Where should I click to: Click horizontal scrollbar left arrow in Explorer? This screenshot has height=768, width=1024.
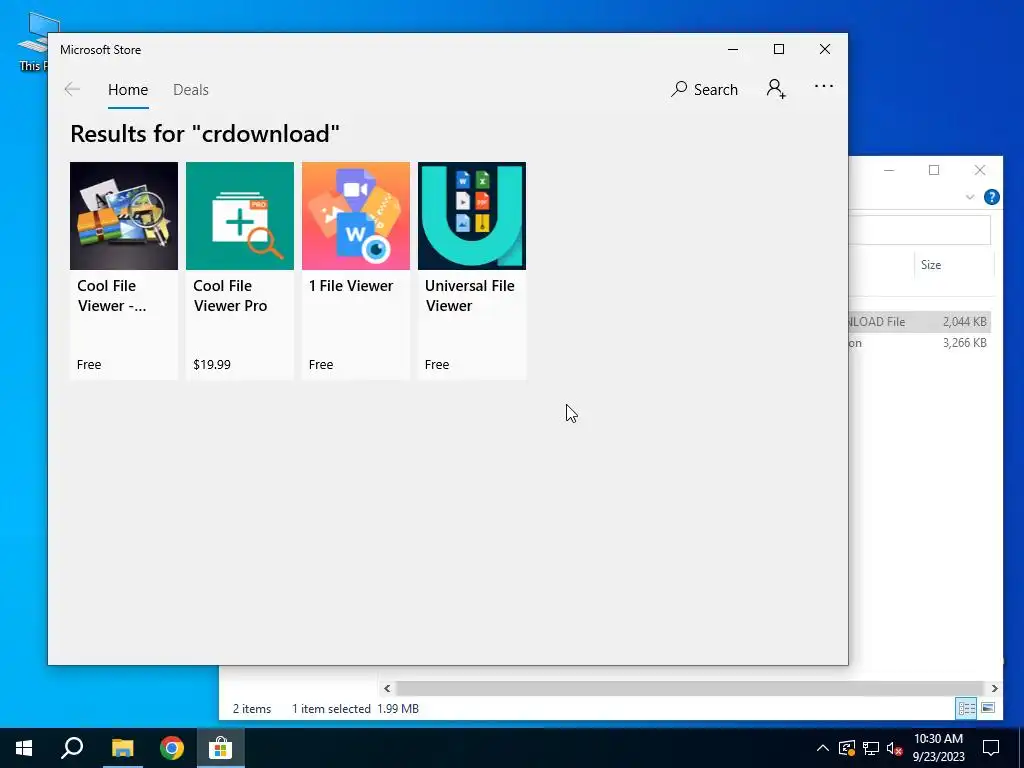pyautogui.click(x=387, y=688)
